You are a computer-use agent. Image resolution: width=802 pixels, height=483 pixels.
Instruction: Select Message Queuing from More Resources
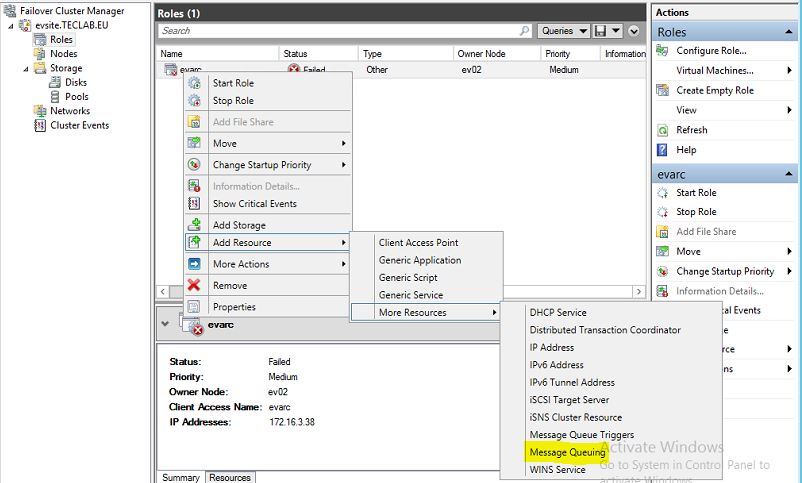point(567,452)
